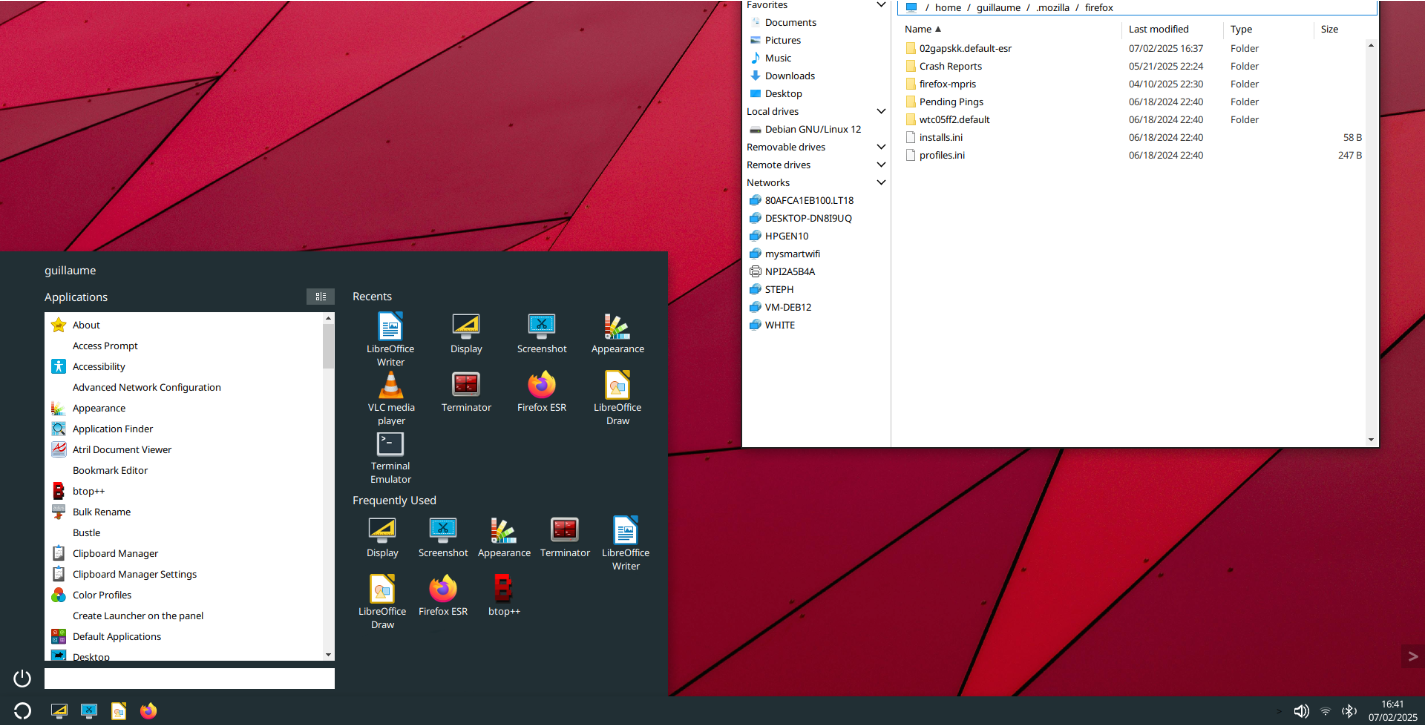Collapse the Favorites section

[881, 5]
